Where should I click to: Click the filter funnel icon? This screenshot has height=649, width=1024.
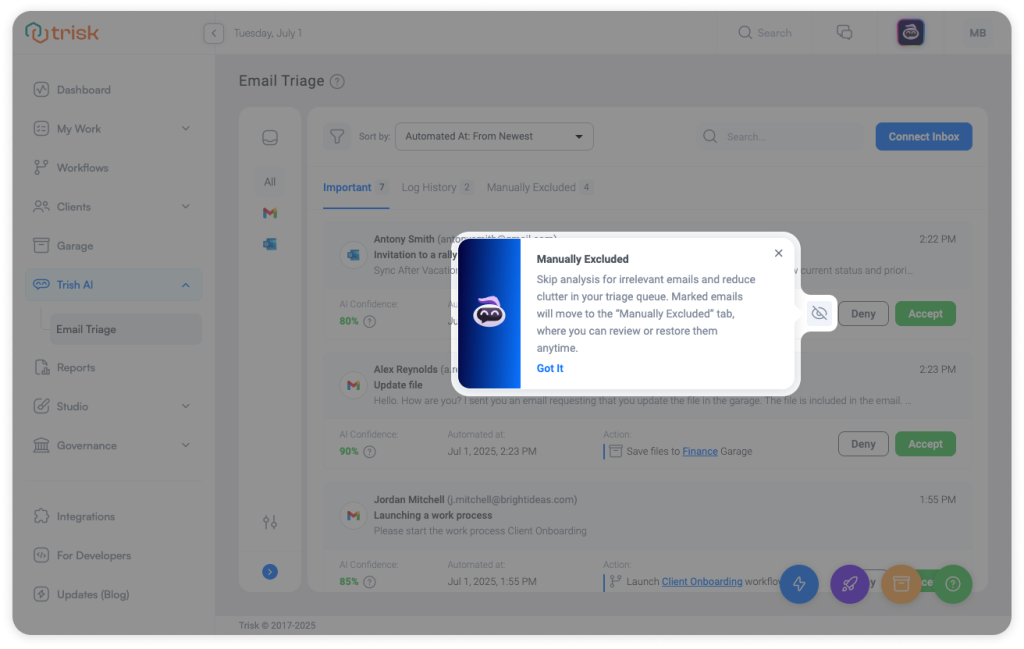(337, 136)
